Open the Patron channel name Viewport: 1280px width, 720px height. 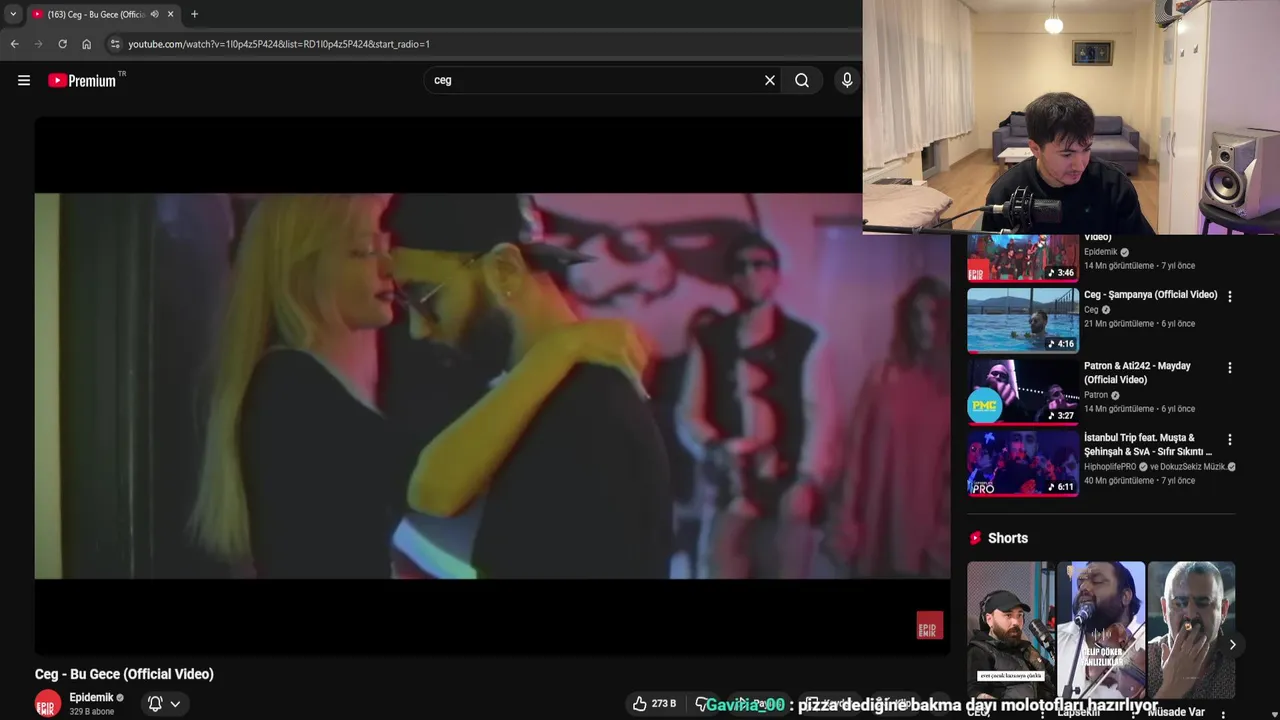[1097, 395]
